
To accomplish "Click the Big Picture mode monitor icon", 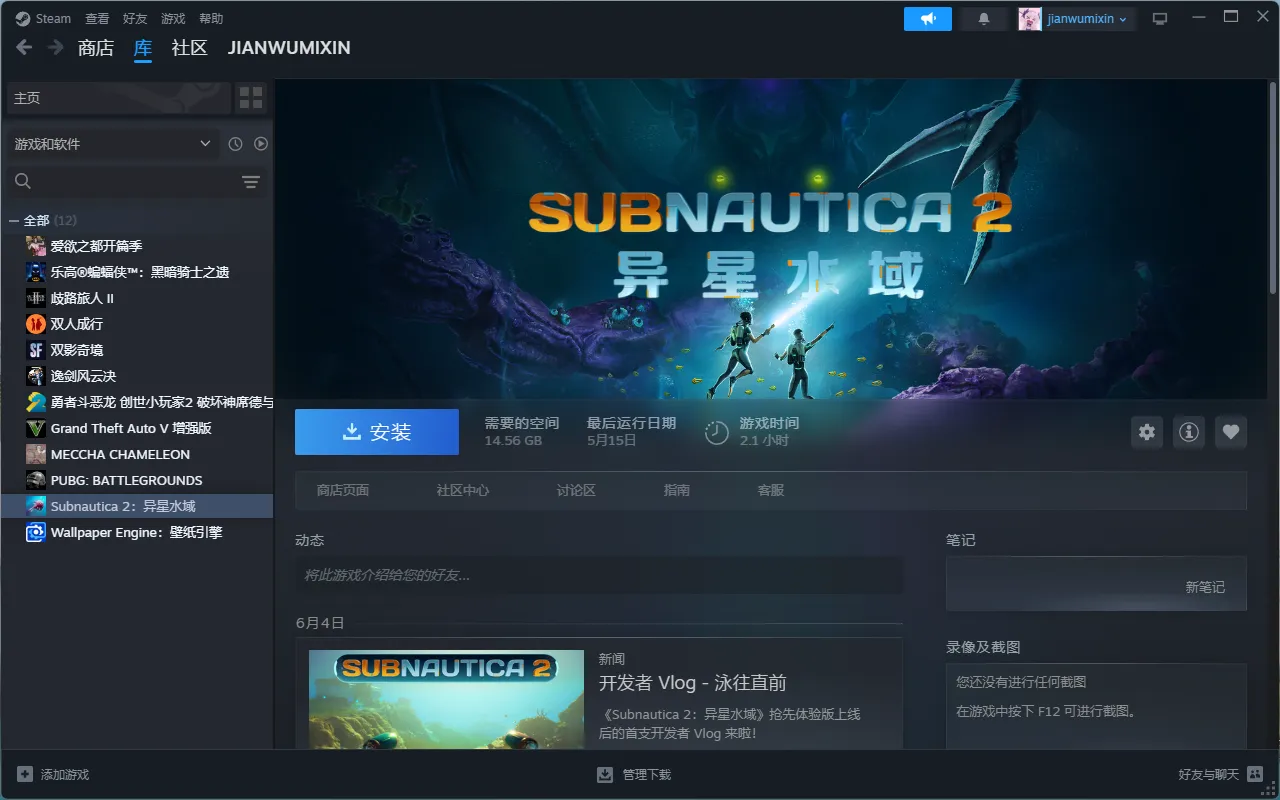I will (1160, 19).
